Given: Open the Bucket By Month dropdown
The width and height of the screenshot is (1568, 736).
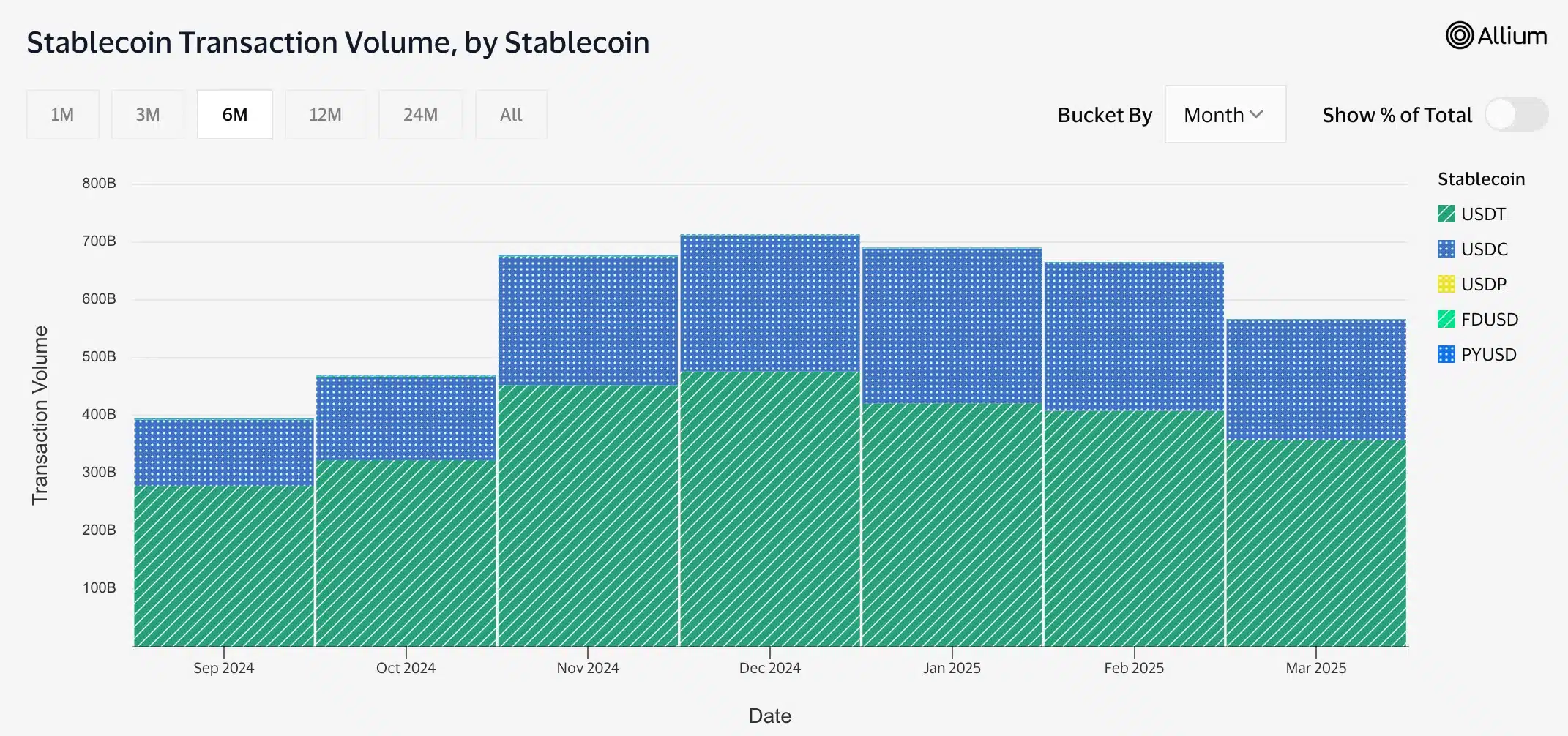Looking at the screenshot, I should click(x=1225, y=115).
